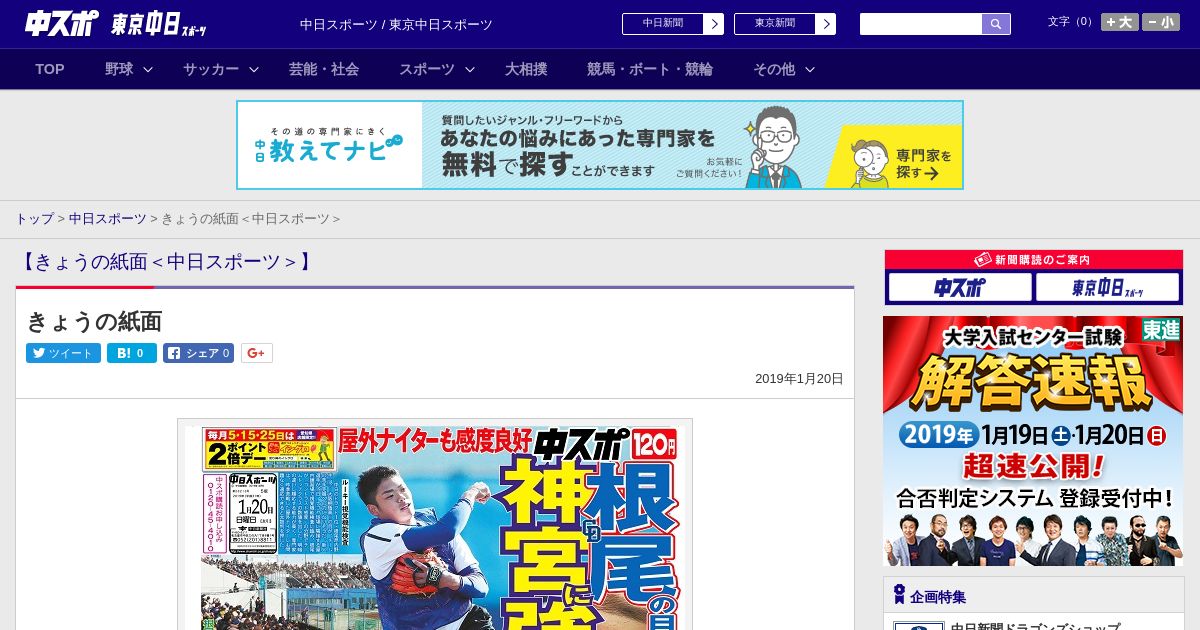Open the 東京新聞 link button
1200x630 pixels.
pyautogui.click(x=775, y=24)
